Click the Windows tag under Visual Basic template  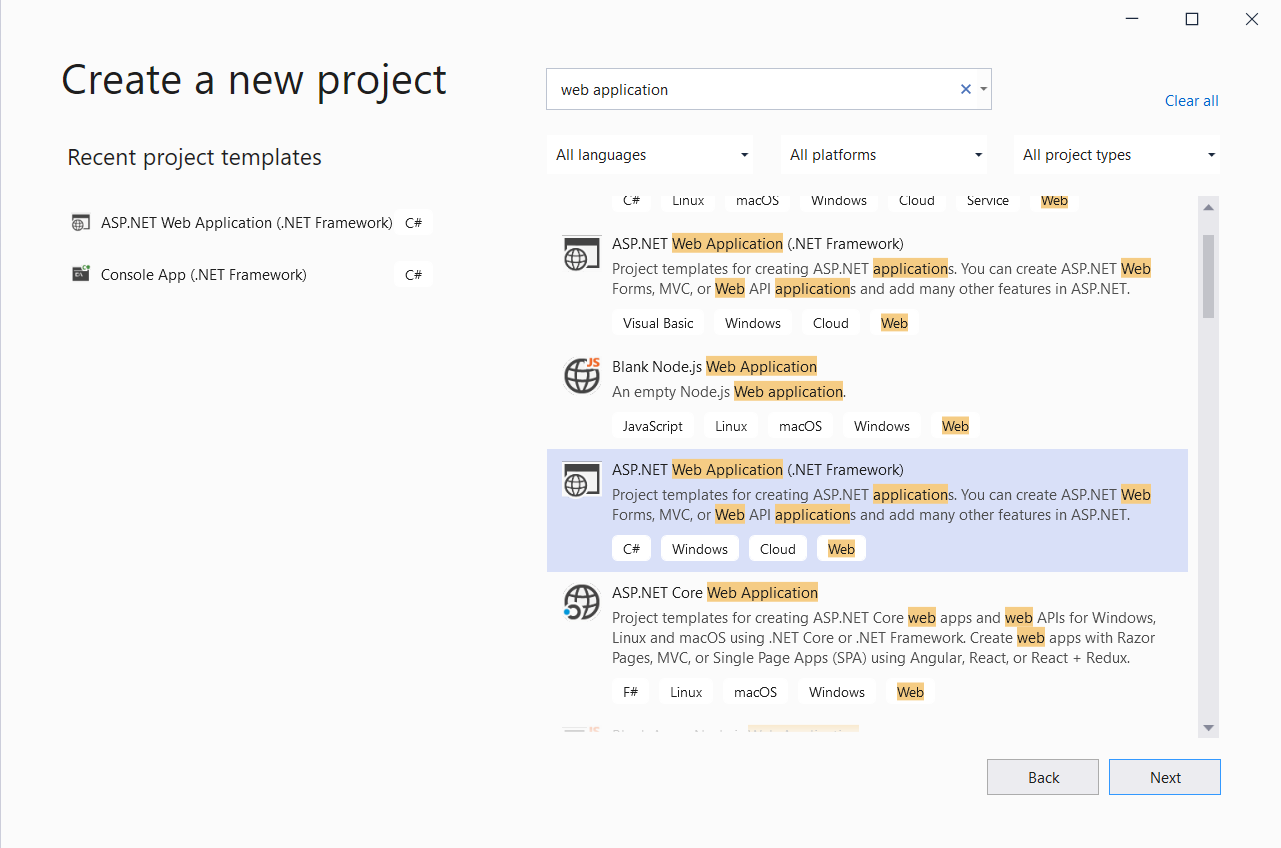pos(753,323)
